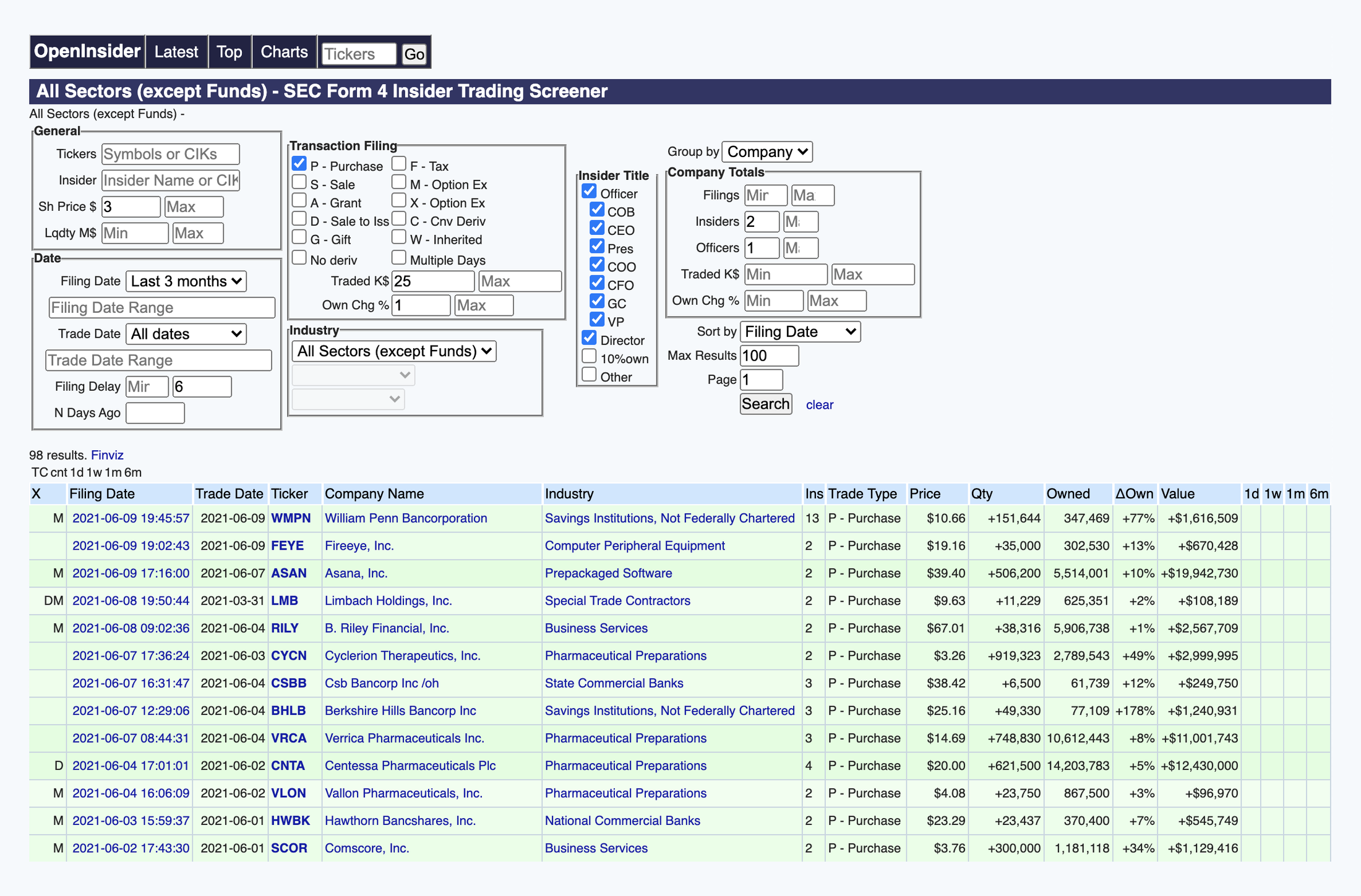
Task: Open the Limbach Holdings, Inc. link
Action: [389, 600]
